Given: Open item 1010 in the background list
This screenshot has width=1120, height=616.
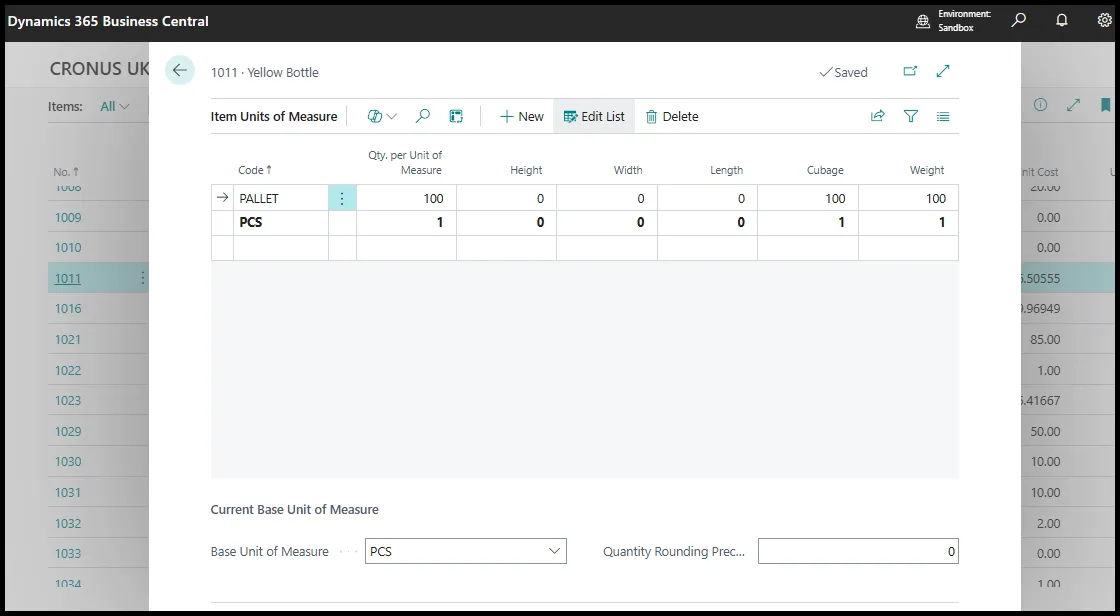Looking at the screenshot, I should tap(68, 247).
